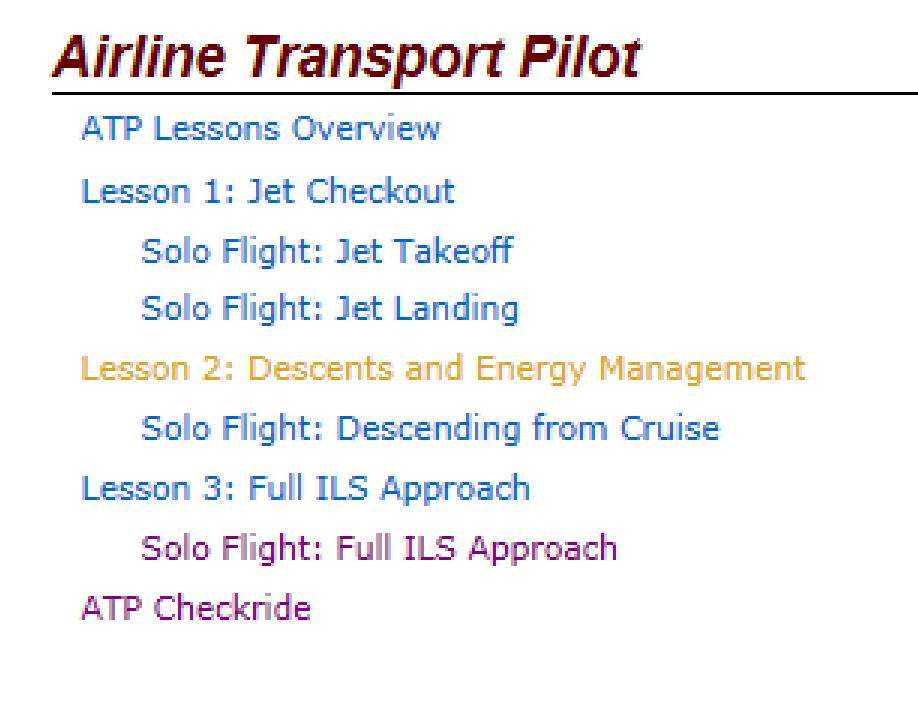918x707 pixels.
Task: Start Solo Flight: Descending from Cruise
Action: [x=430, y=429]
